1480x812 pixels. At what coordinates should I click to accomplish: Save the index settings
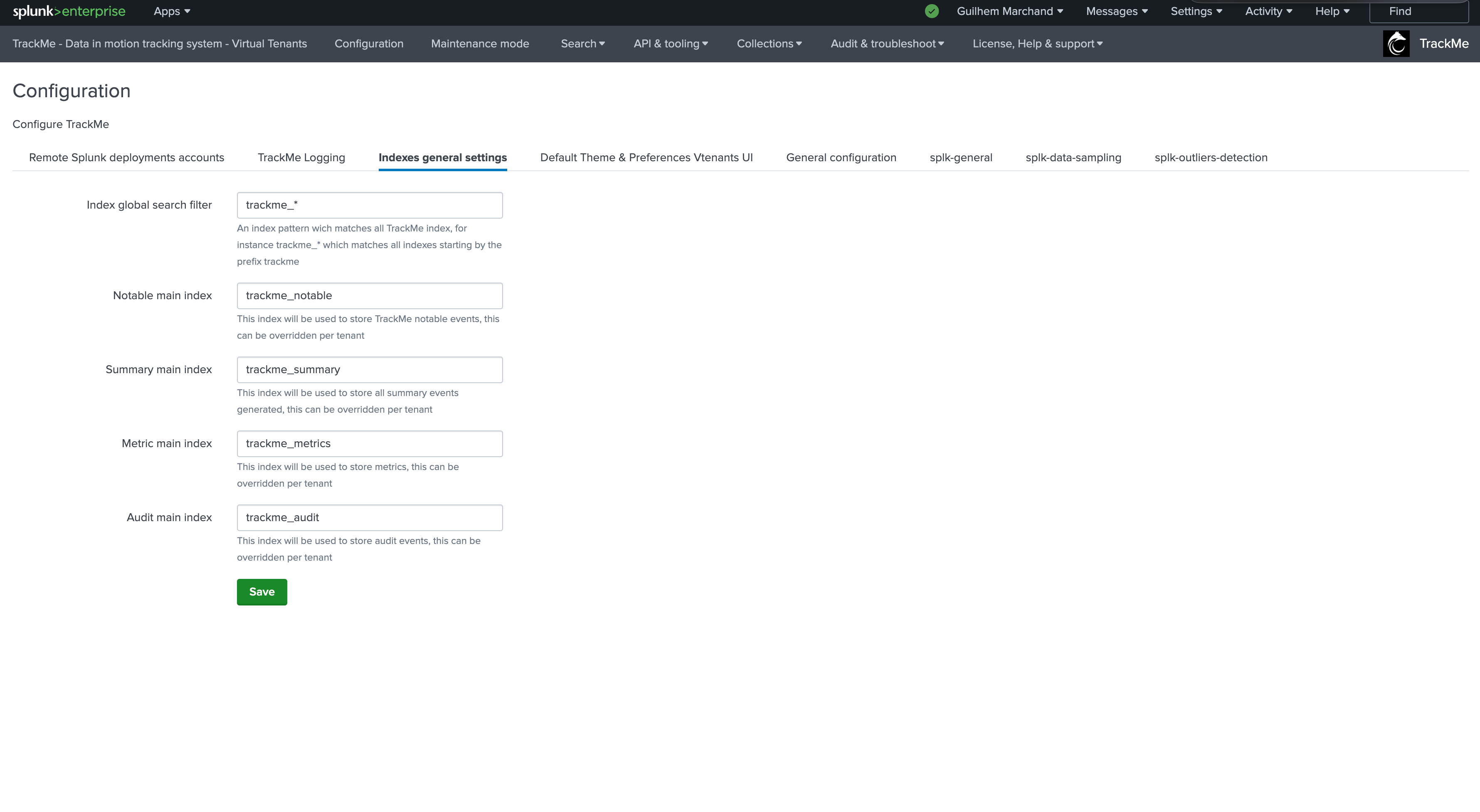coord(261,592)
